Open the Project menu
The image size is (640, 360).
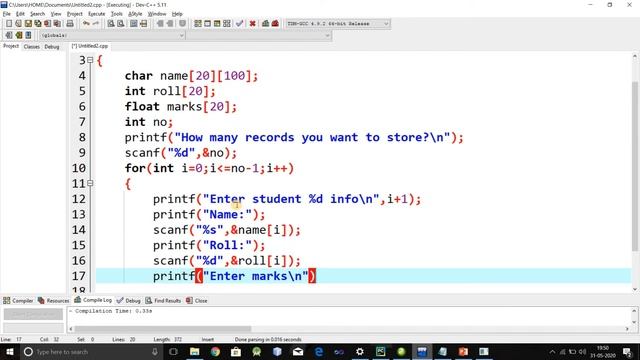coord(75,14)
